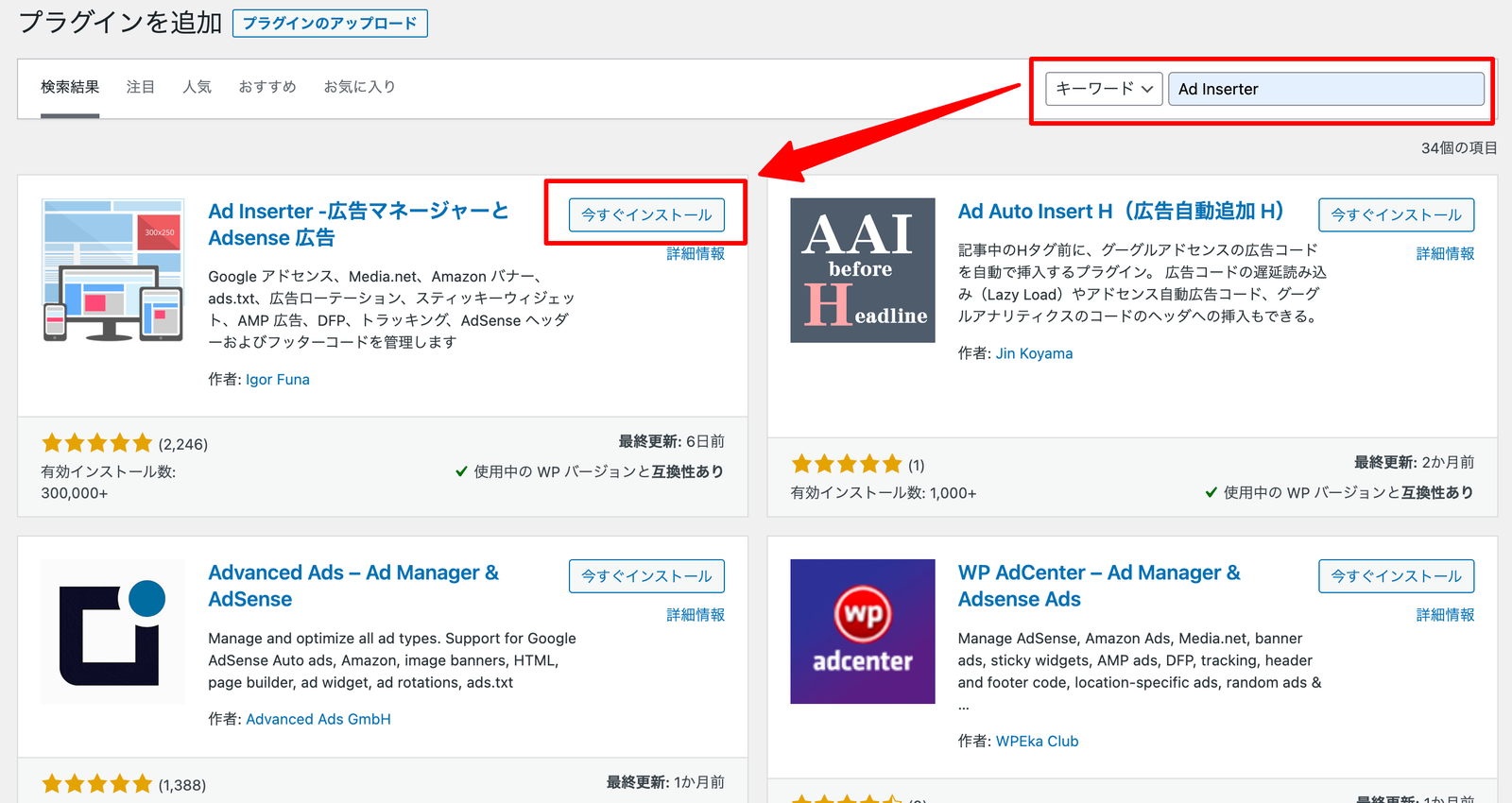The height and width of the screenshot is (803, 1512).
Task: Open the お気に入り tab
Action: click(x=359, y=87)
